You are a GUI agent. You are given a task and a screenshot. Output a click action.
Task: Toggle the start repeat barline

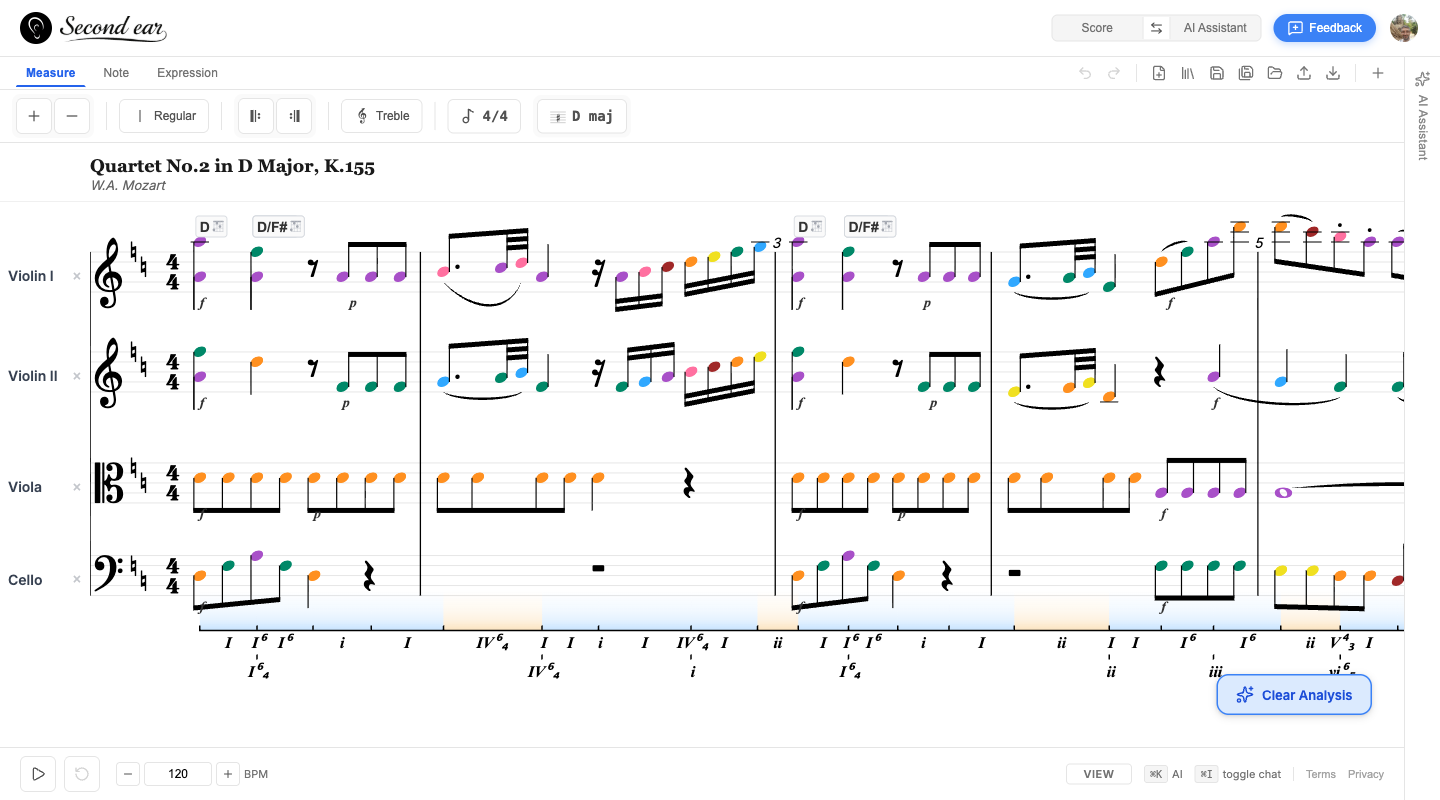[255, 116]
